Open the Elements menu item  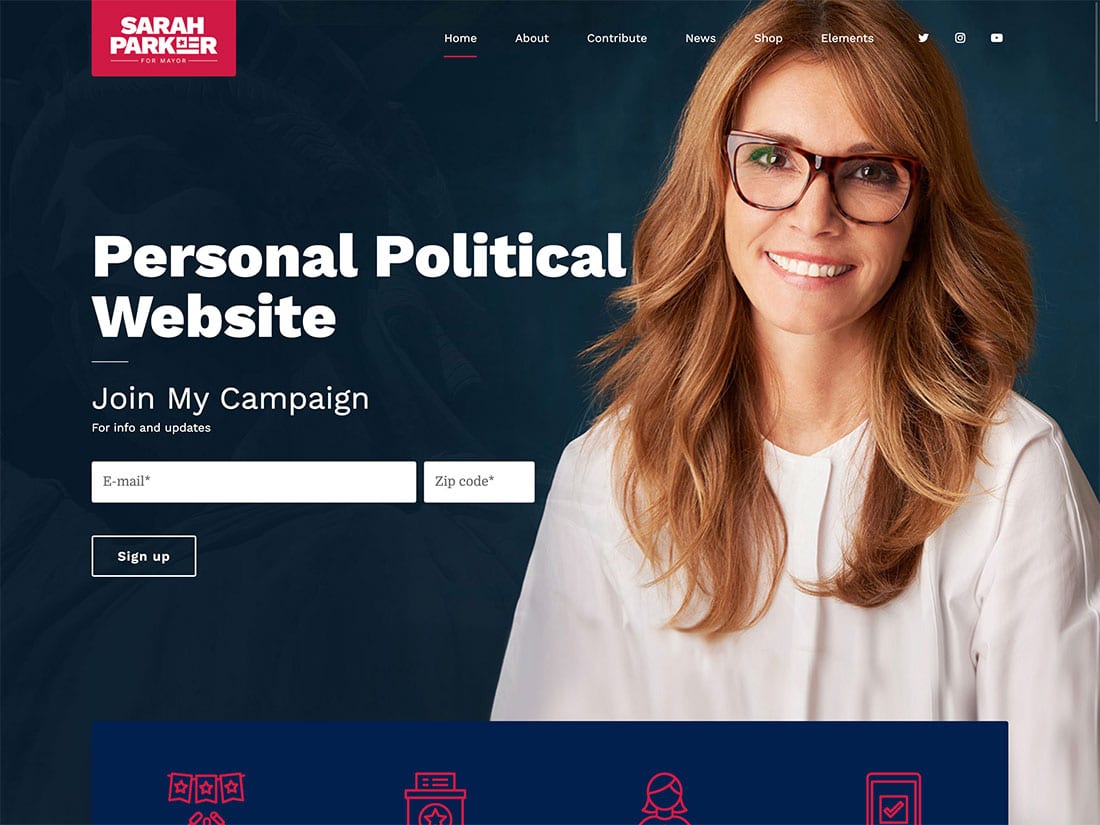click(847, 38)
